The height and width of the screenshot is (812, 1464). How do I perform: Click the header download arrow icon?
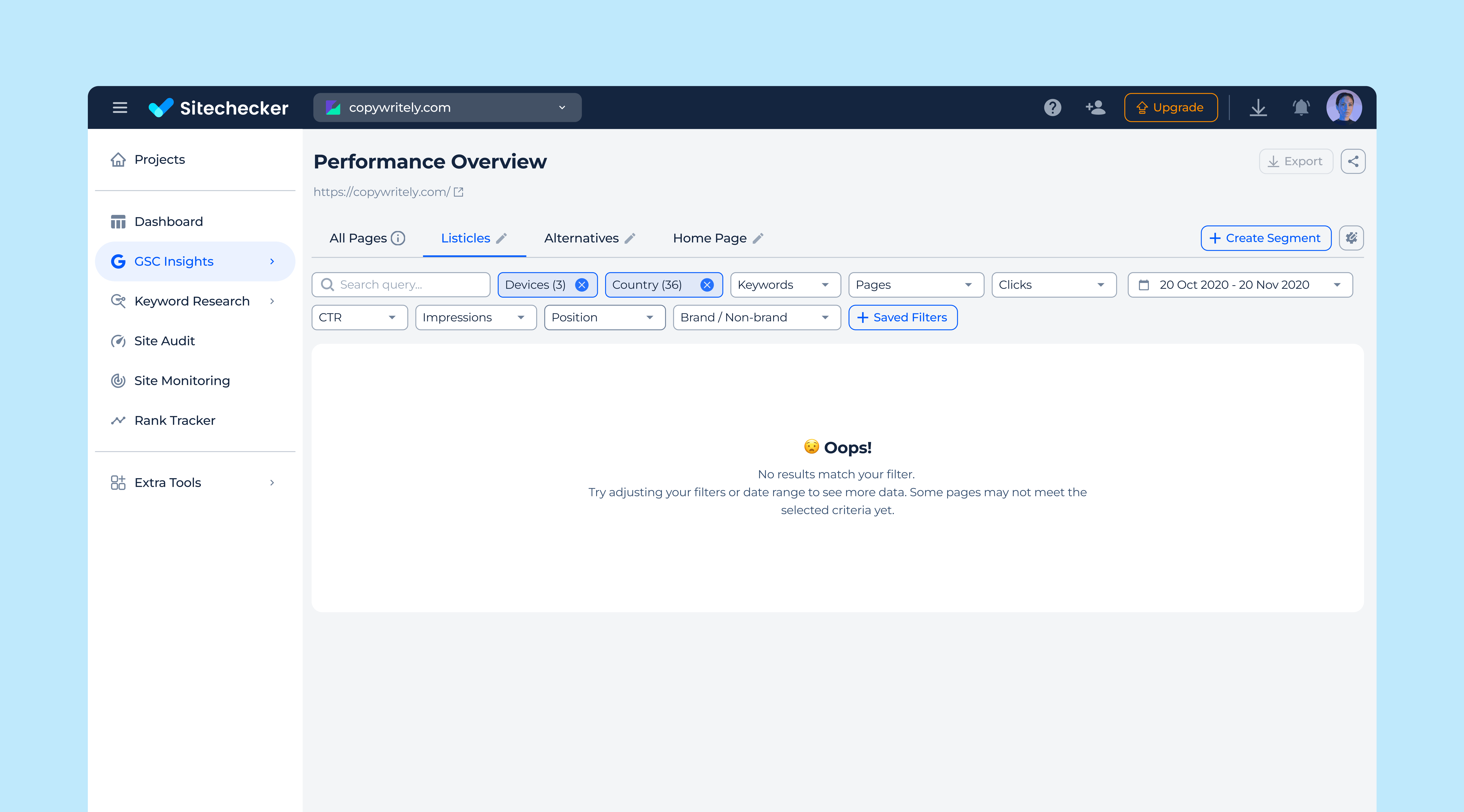point(1258,107)
